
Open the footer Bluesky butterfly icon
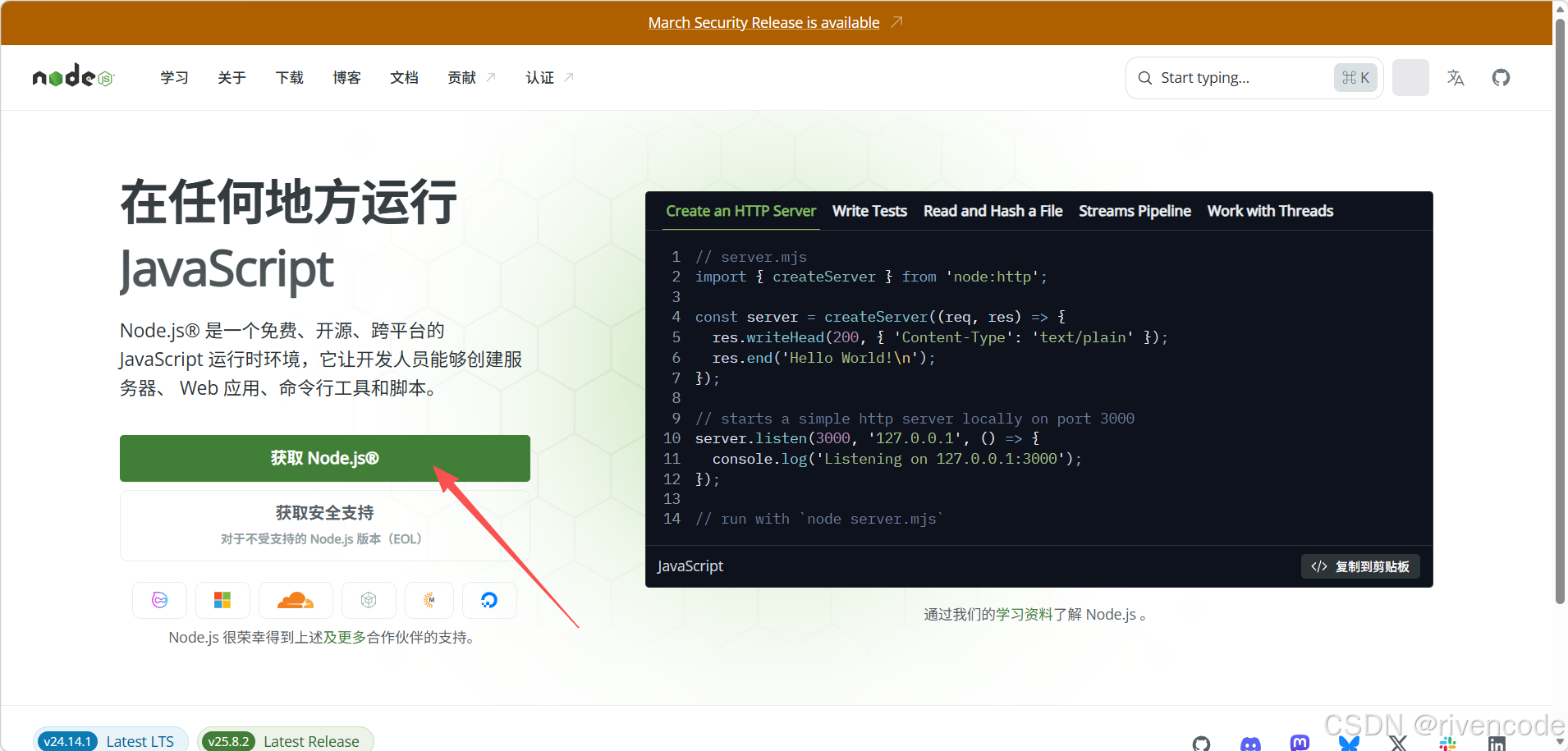(x=1349, y=744)
